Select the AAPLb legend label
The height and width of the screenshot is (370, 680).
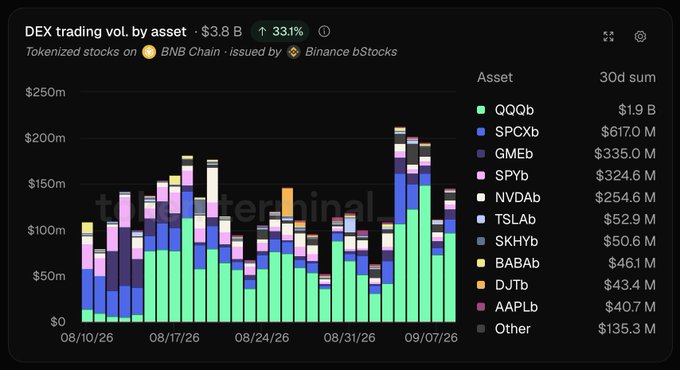tap(517, 307)
